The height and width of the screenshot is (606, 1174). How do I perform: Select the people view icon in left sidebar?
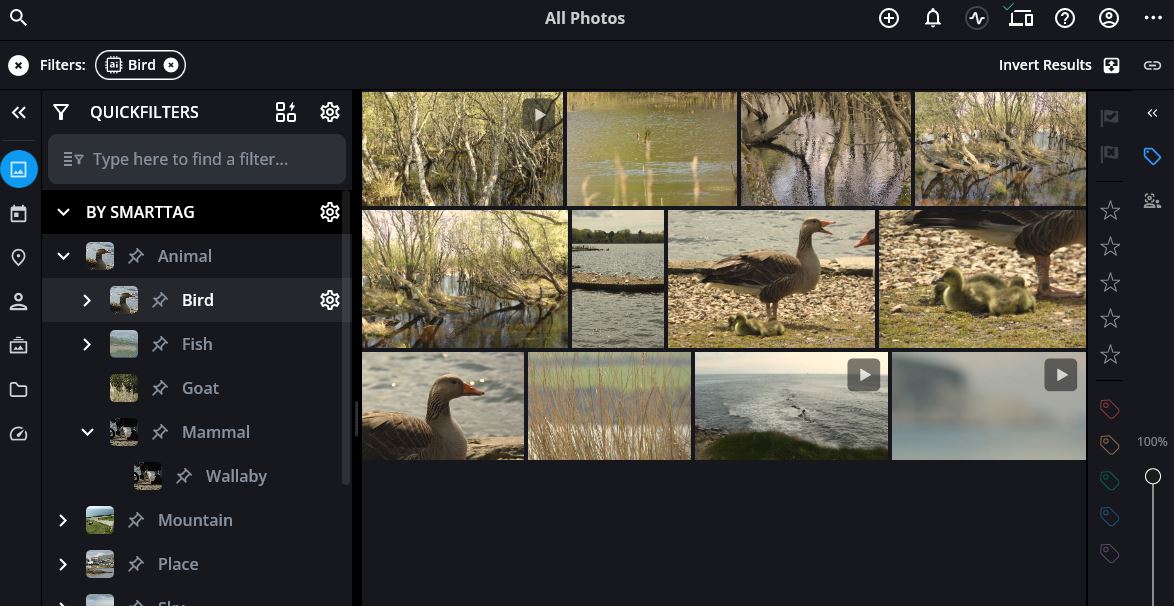pyautogui.click(x=18, y=301)
